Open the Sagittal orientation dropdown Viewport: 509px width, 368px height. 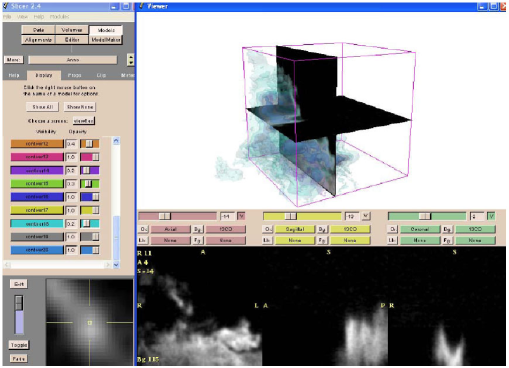[295, 229]
